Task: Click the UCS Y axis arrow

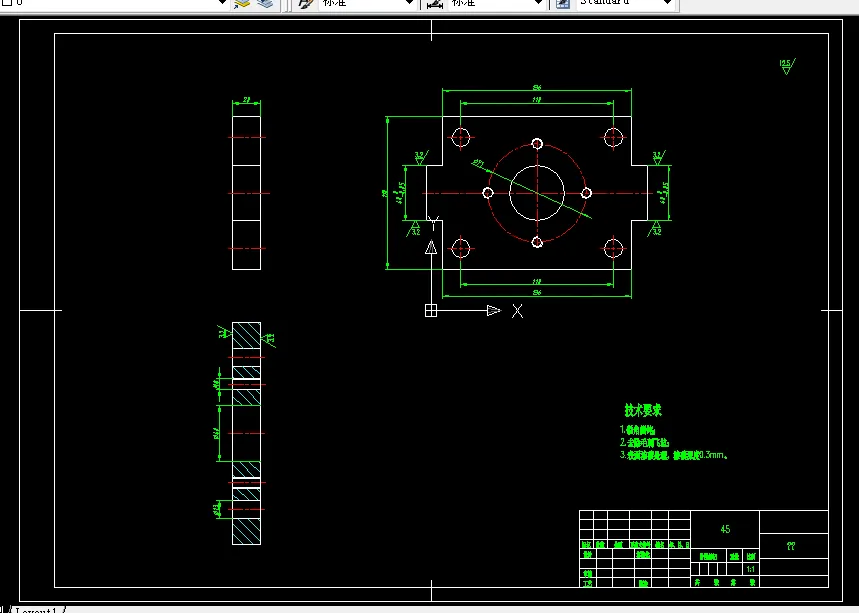Action: coord(431,247)
